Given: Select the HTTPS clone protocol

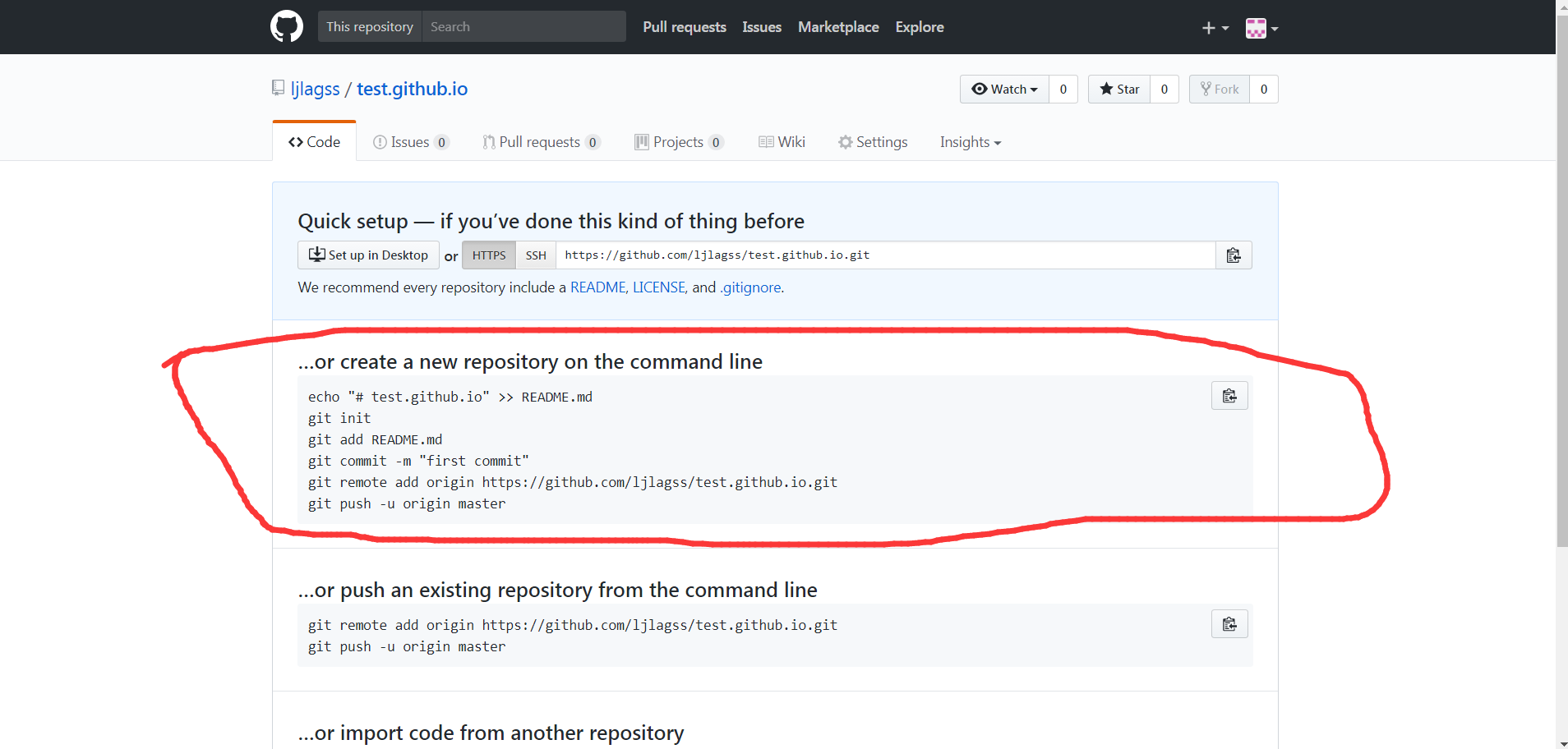Looking at the screenshot, I should [x=489, y=255].
